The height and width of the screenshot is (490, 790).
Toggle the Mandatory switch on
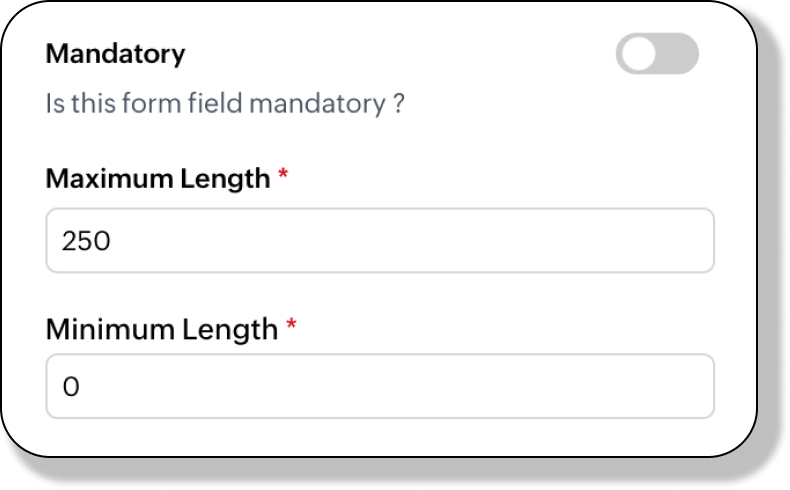point(657,54)
